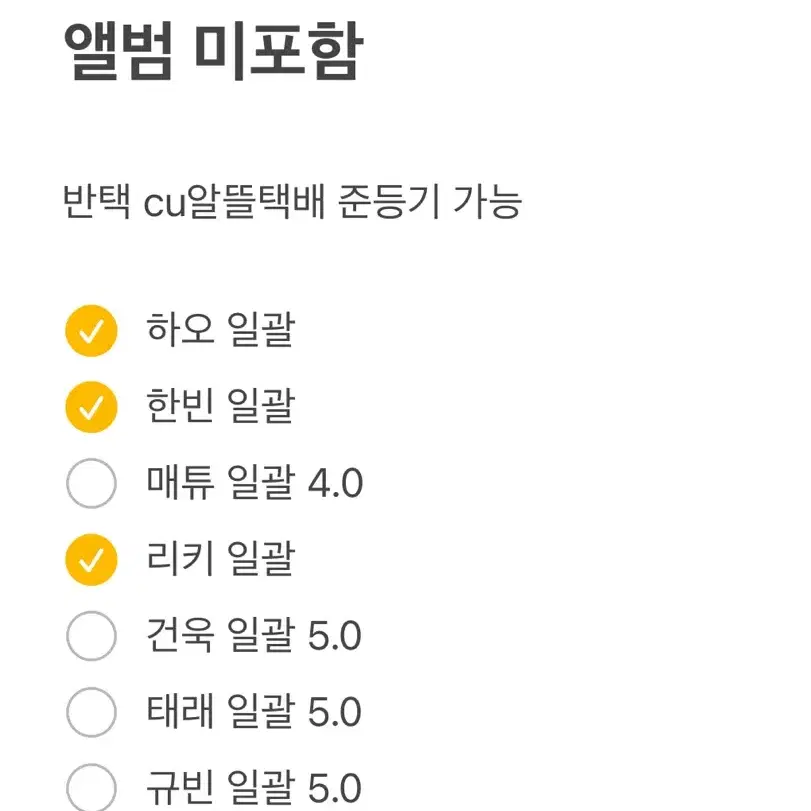The width and height of the screenshot is (811, 811).
Task: Uncheck the yellow 리키 일괄 checkmark
Action: pos(91,560)
